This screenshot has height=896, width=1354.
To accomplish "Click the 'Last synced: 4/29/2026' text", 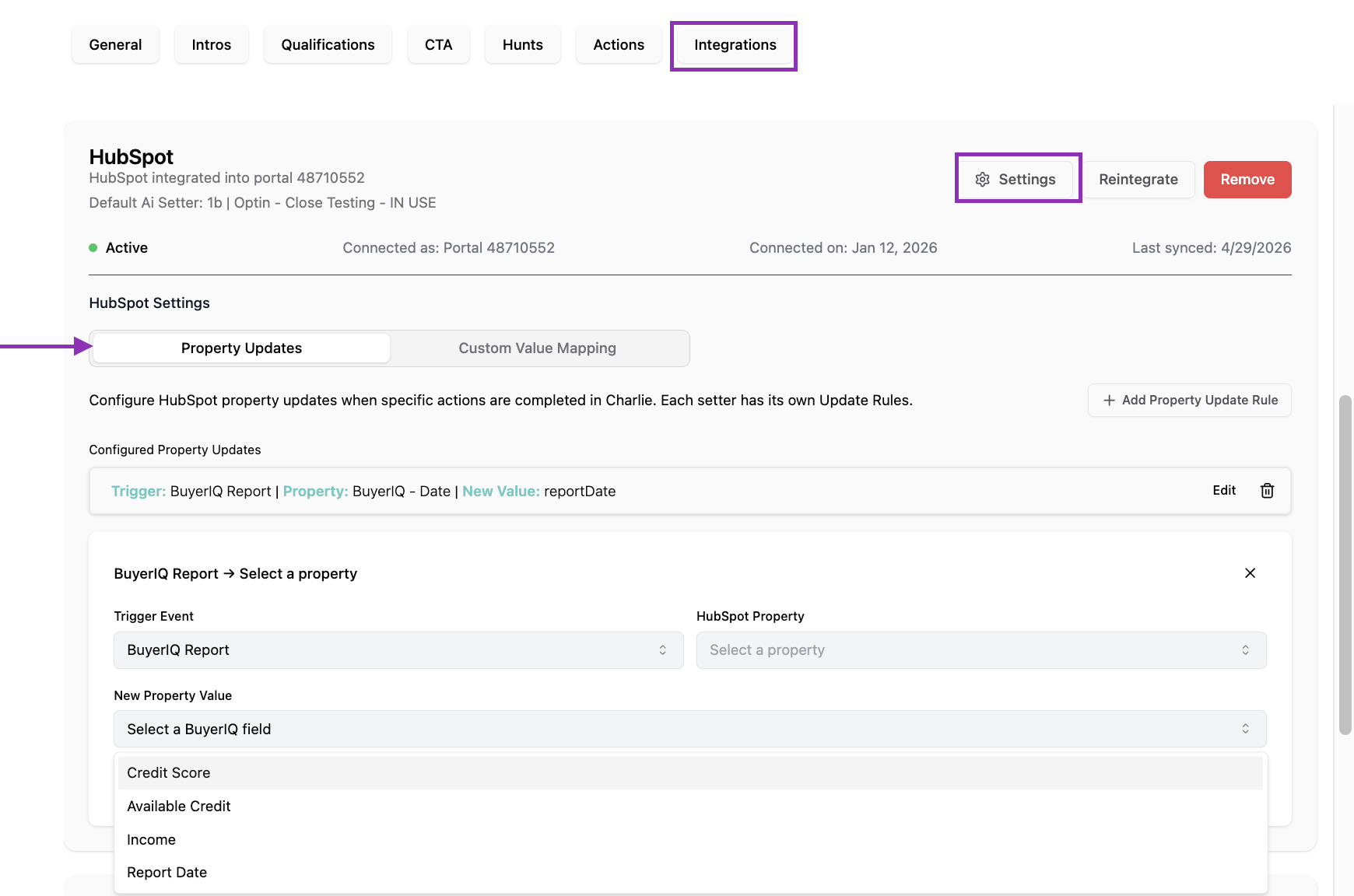I will [1212, 248].
